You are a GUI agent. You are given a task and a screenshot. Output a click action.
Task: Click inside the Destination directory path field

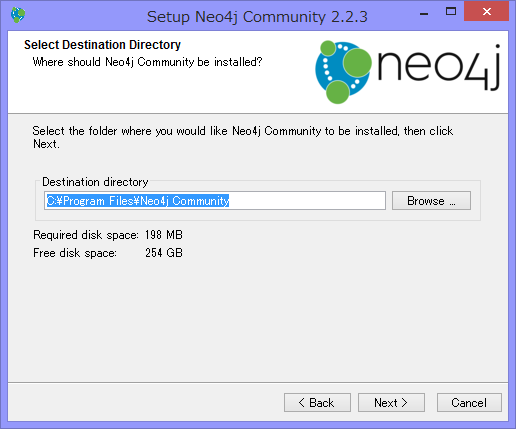[215, 201]
